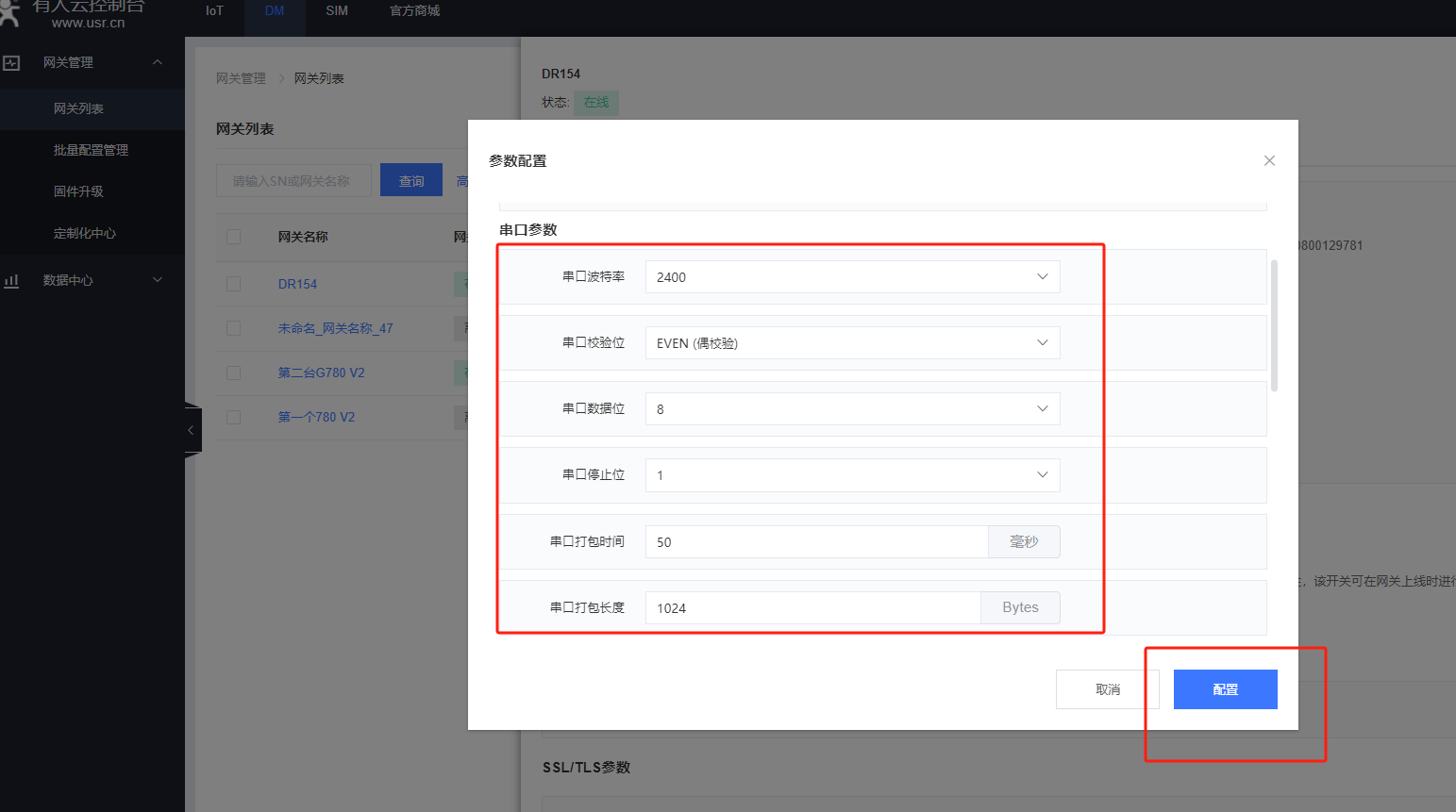Click the 串口打包时间 input field

click(x=816, y=542)
